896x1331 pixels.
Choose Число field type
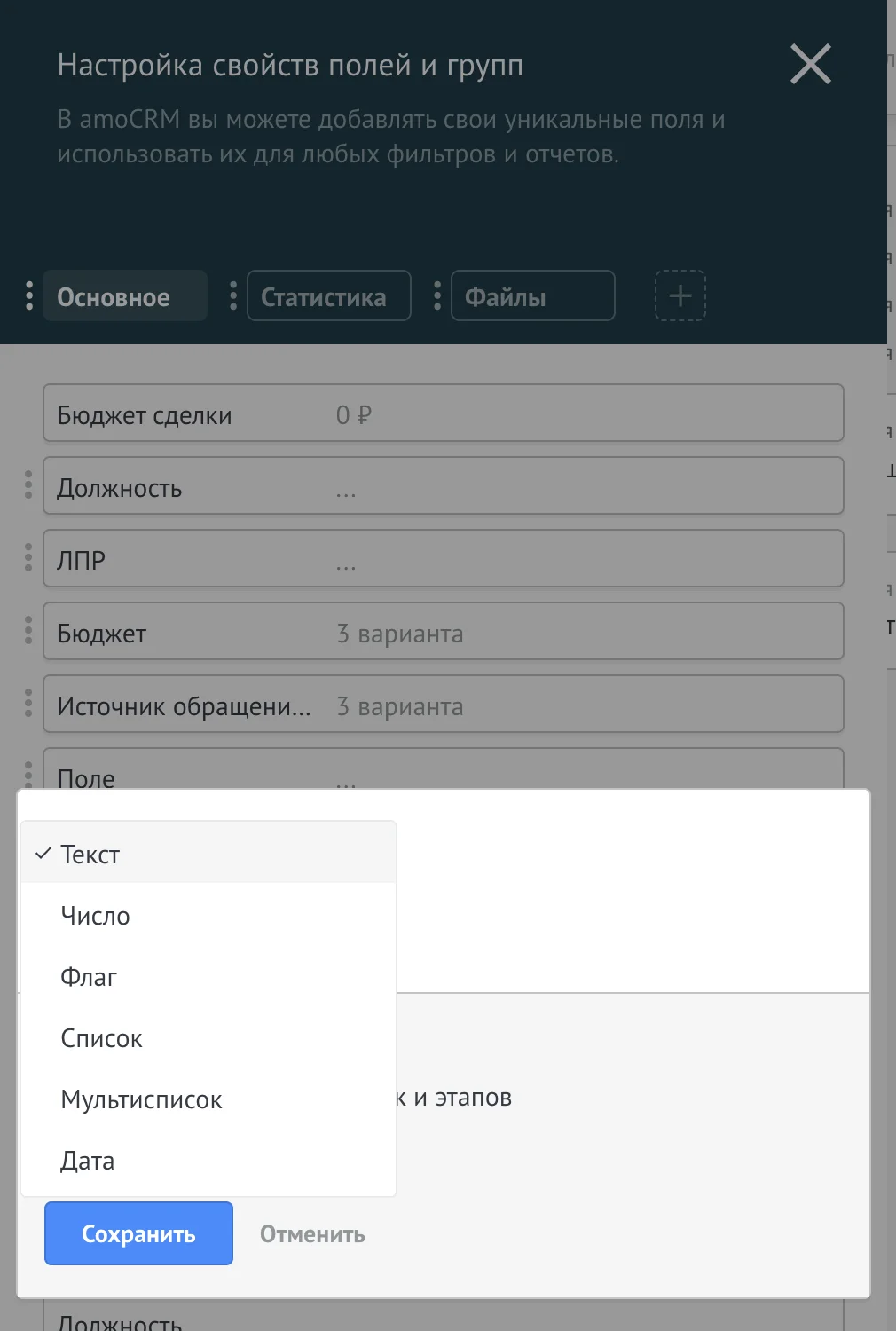click(x=208, y=916)
